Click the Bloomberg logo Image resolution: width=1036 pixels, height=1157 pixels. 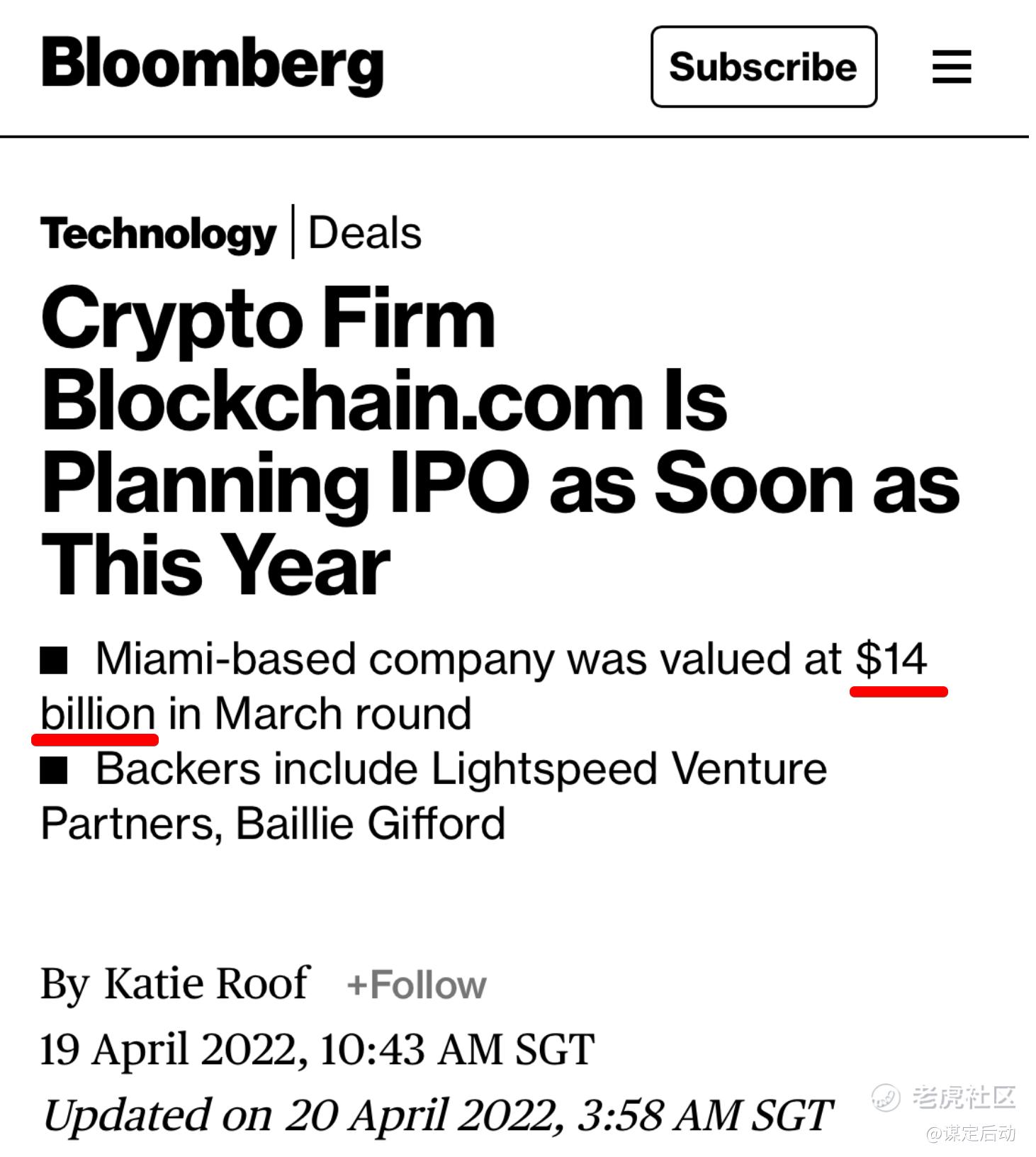tap(213, 65)
